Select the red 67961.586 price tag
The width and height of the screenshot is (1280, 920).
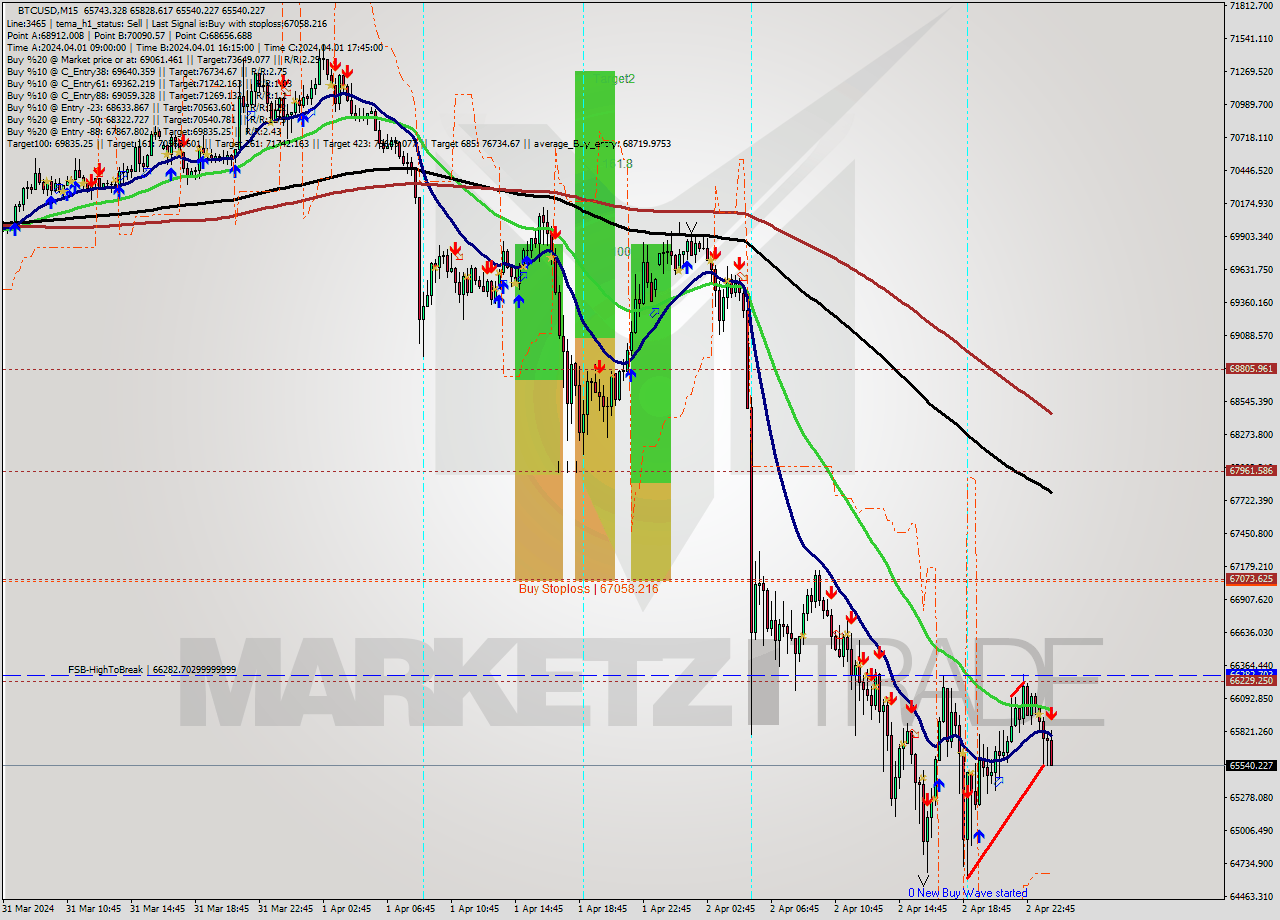point(1251,470)
